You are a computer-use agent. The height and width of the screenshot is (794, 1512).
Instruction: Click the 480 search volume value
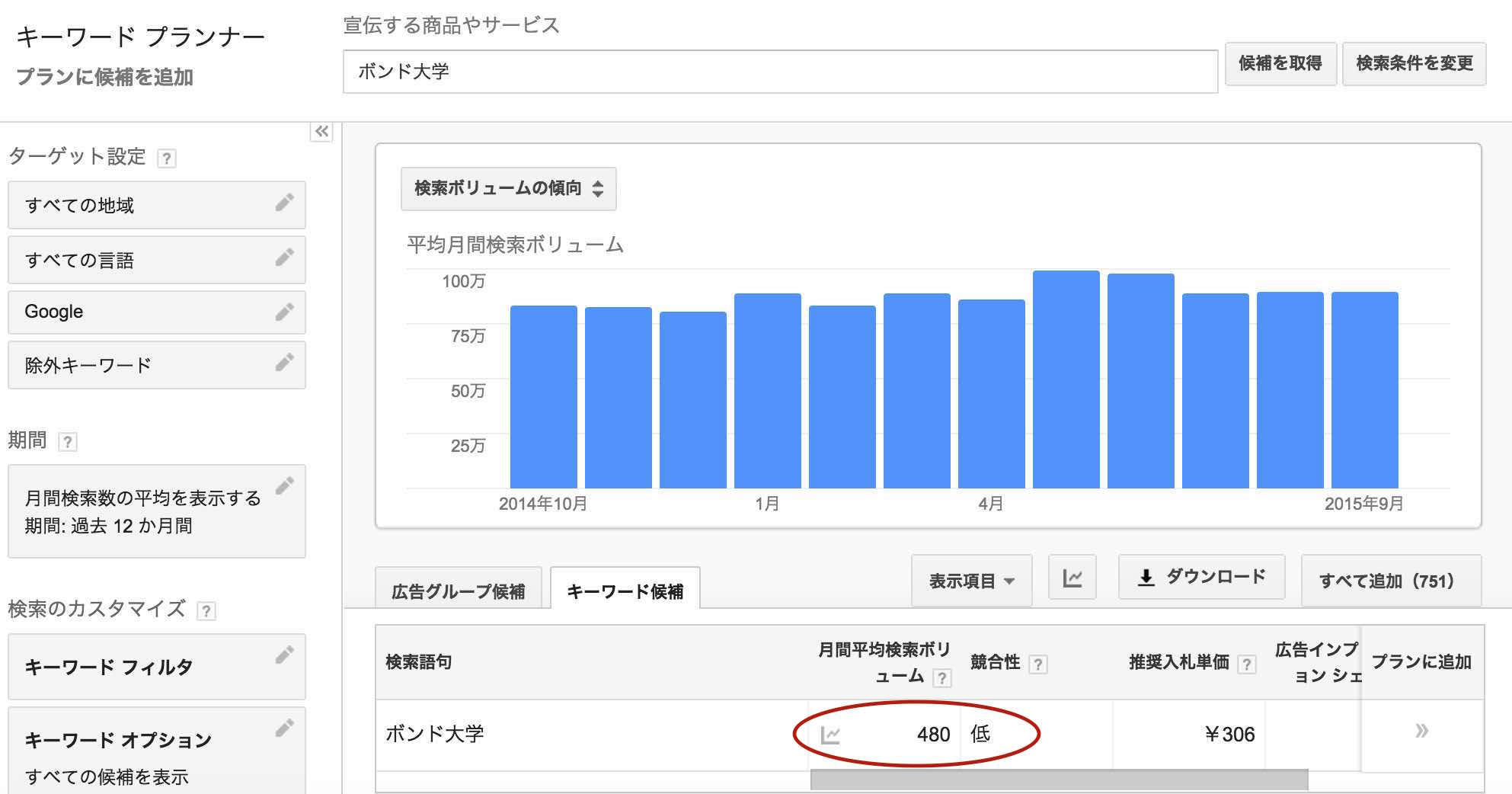click(933, 735)
